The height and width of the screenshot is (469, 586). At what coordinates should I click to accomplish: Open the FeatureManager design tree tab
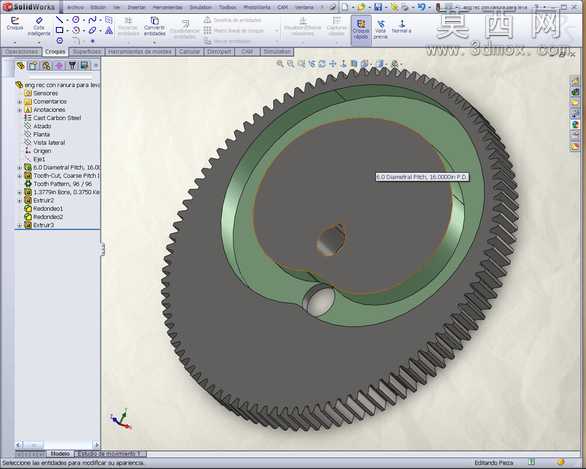21,66
